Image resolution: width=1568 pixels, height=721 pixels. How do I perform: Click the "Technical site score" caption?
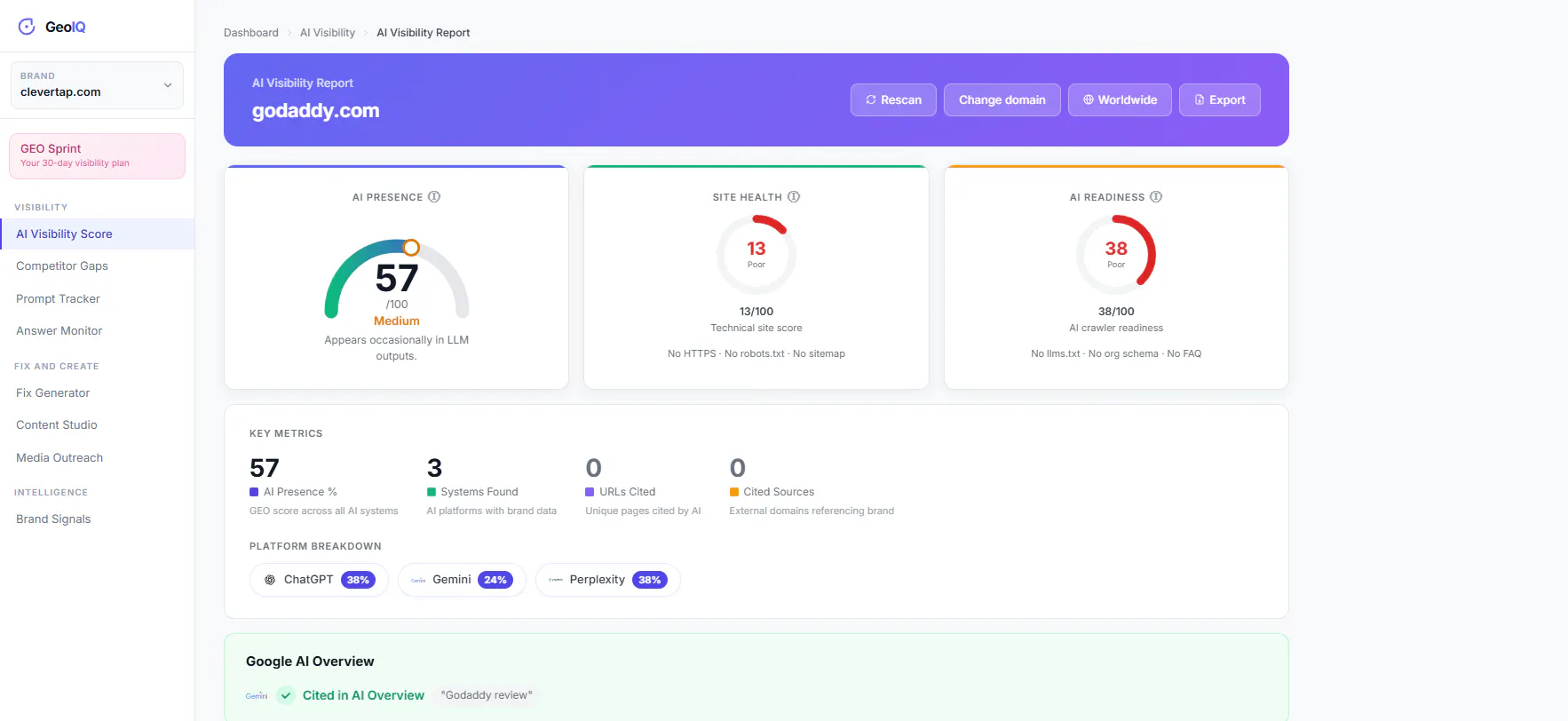[x=756, y=329]
